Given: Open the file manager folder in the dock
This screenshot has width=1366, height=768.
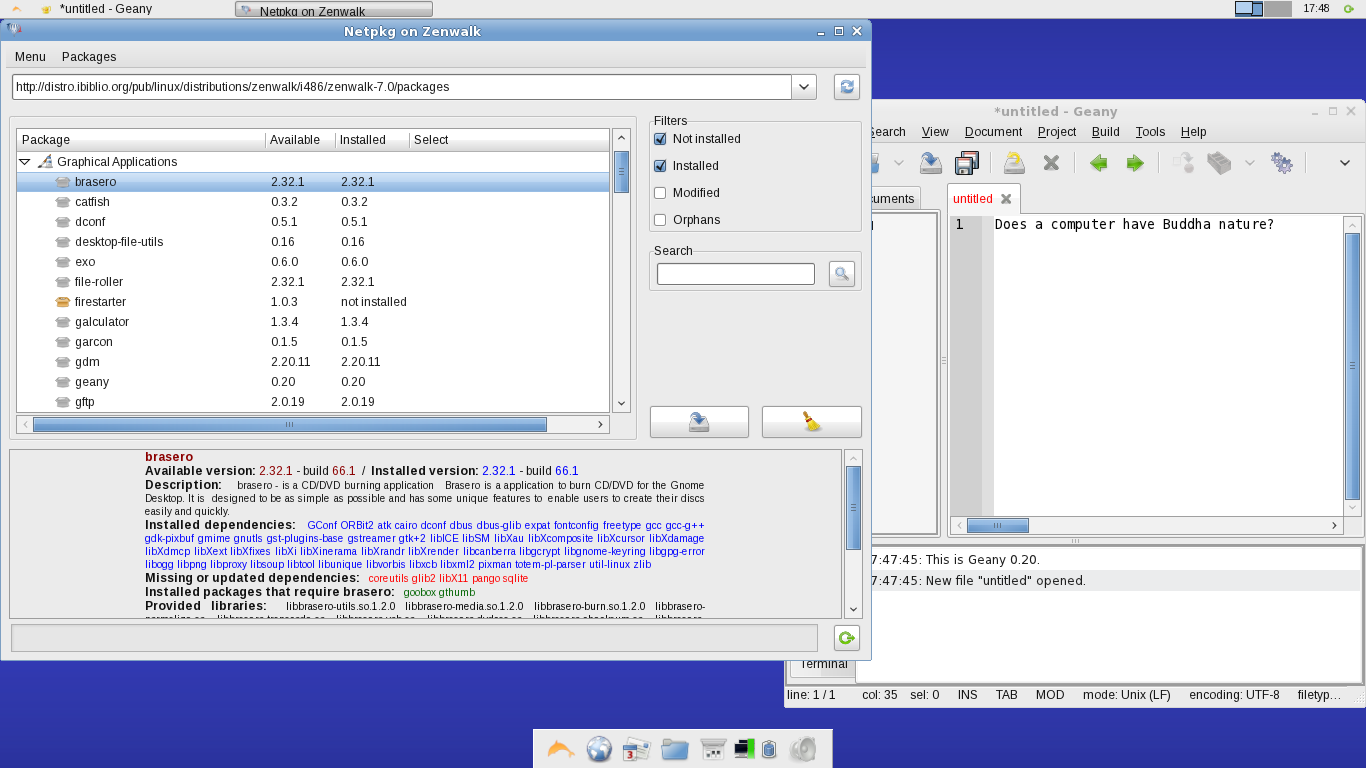Looking at the screenshot, I should [675, 749].
